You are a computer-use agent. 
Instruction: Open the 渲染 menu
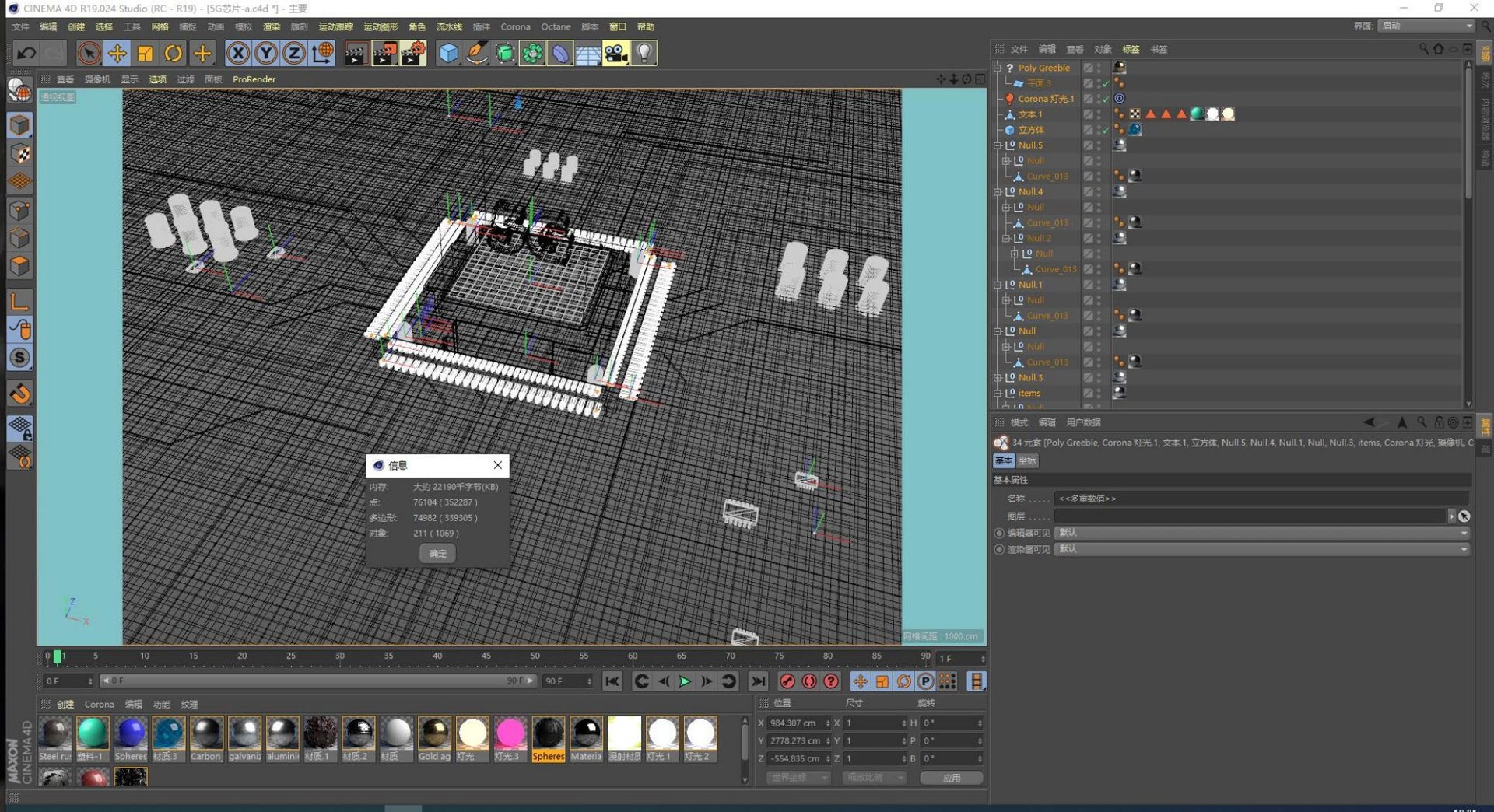click(x=272, y=26)
